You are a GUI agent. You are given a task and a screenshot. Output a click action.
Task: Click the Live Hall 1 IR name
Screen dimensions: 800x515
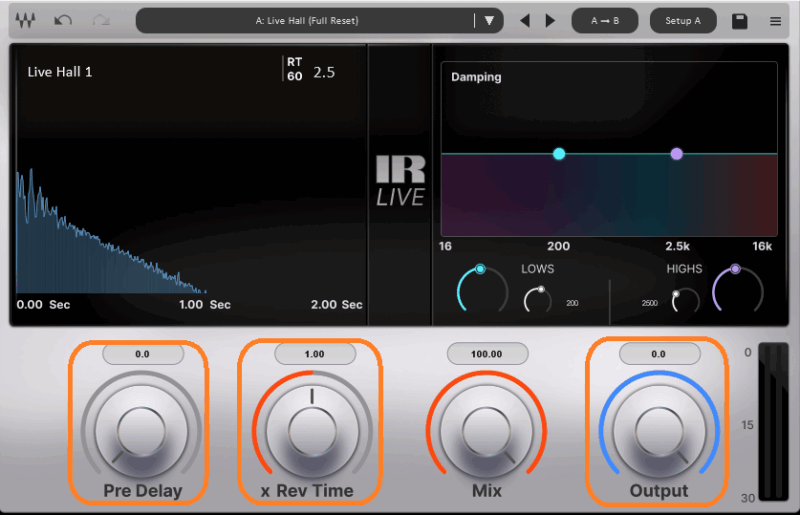60,72
